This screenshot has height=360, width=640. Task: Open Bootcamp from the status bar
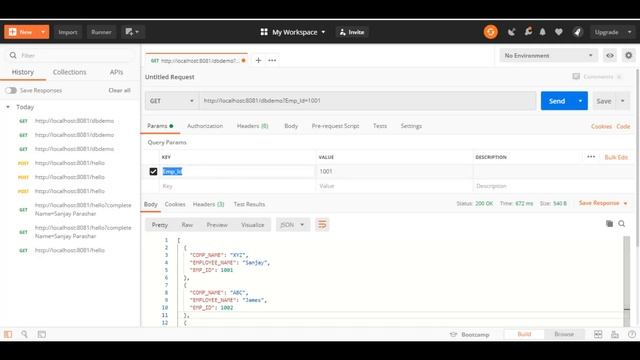470,334
